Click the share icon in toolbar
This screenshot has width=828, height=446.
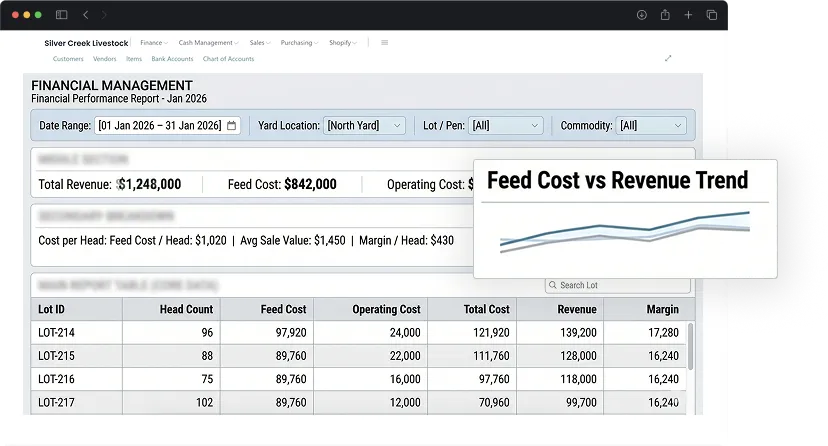[x=665, y=15]
